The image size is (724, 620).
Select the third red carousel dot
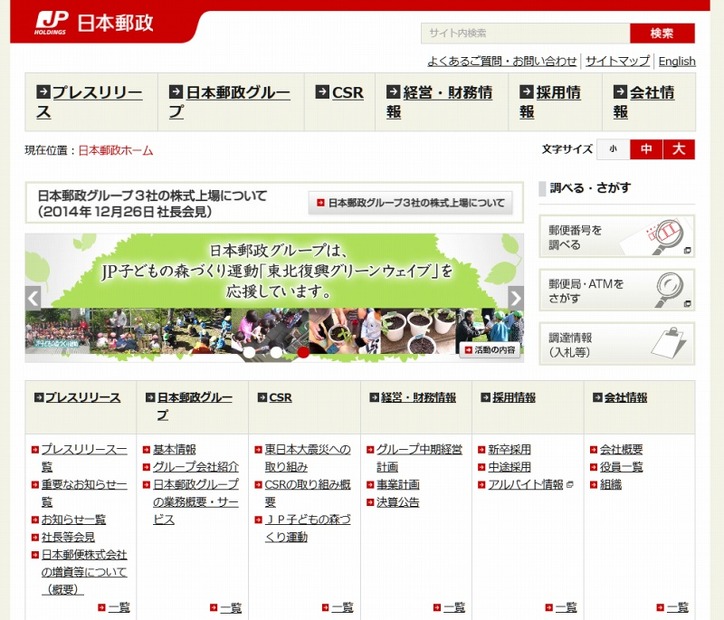point(303,352)
